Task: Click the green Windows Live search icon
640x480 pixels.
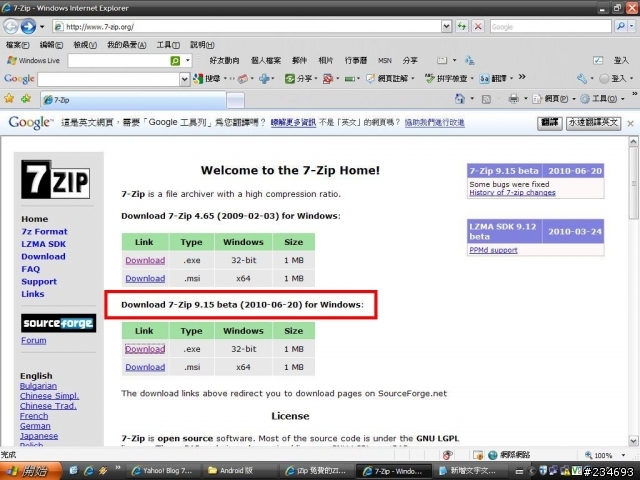Action: pyautogui.click(x=175, y=61)
